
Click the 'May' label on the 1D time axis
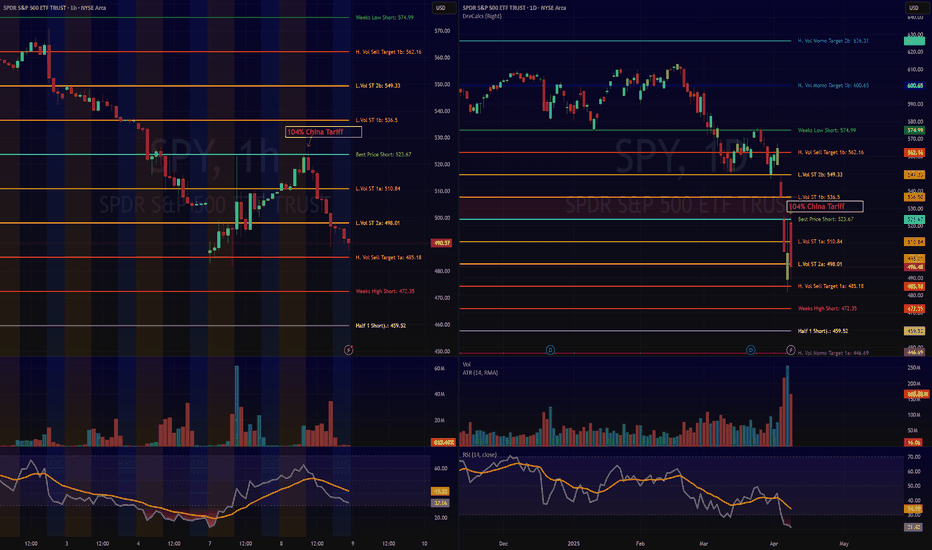coord(843,543)
